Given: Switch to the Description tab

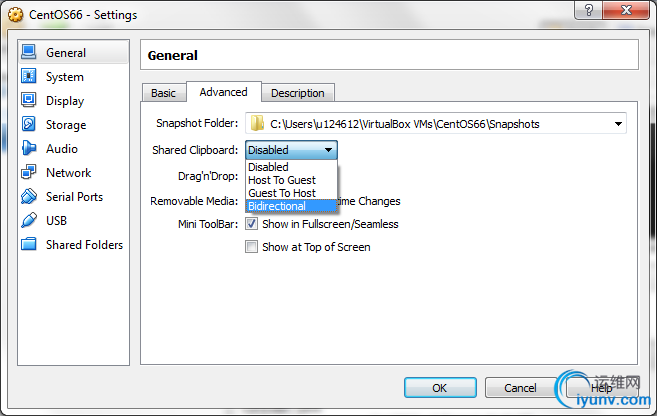Looking at the screenshot, I should (x=298, y=93).
